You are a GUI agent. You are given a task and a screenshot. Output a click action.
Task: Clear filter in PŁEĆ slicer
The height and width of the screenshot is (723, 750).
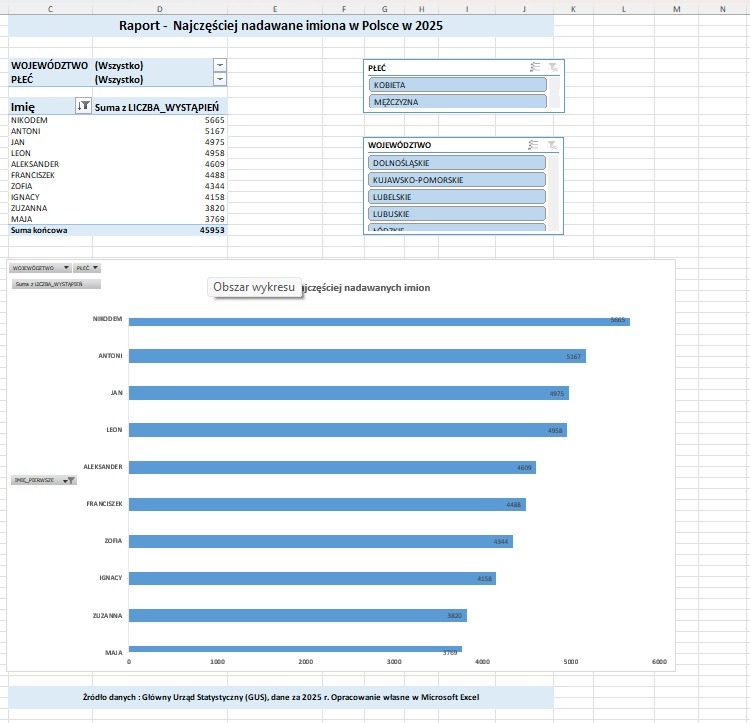click(553, 67)
